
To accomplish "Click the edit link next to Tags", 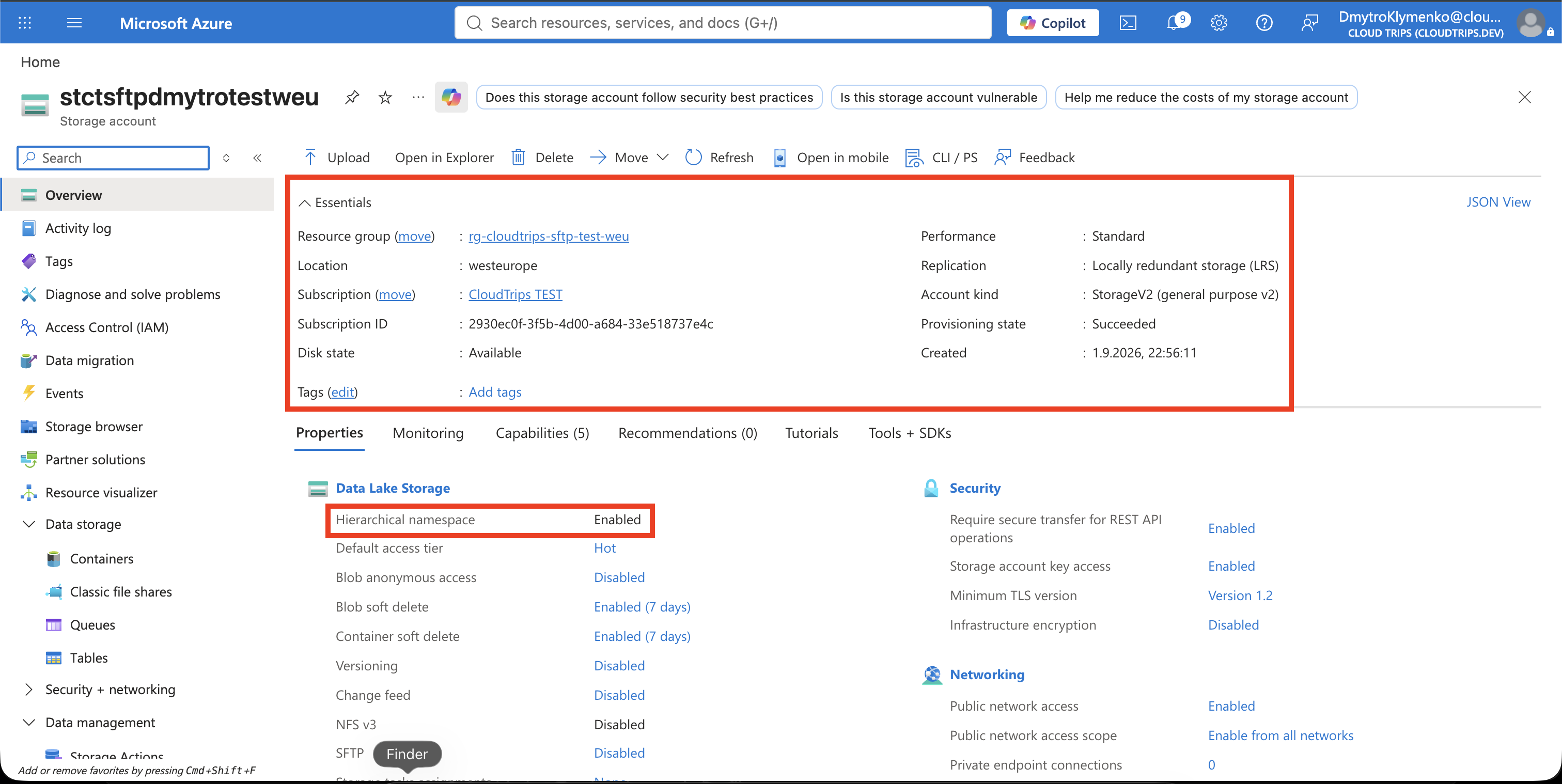I will [x=342, y=391].
